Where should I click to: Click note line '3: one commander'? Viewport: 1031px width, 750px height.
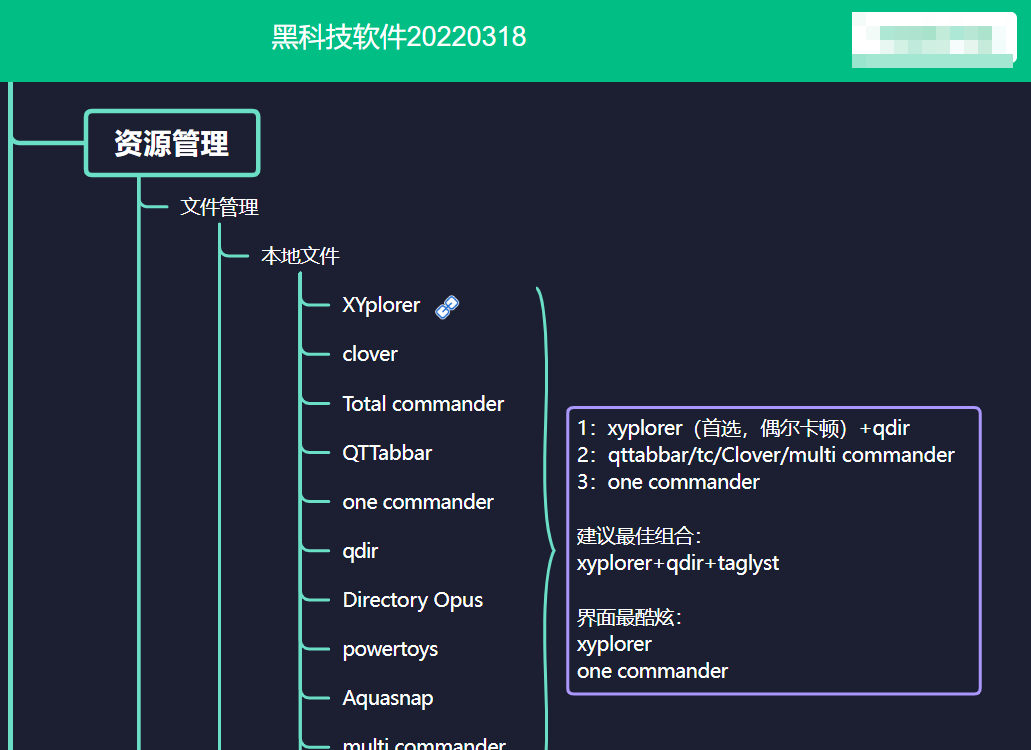(668, 482)
